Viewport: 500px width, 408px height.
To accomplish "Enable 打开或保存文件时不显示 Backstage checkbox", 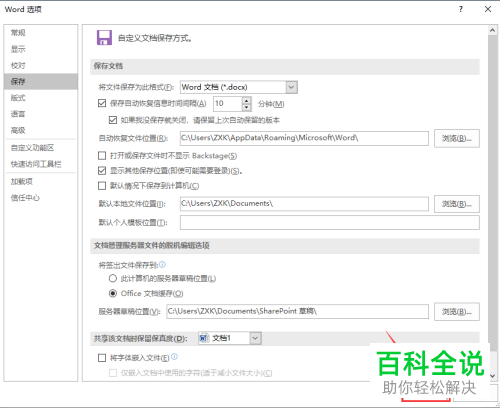I will click(102, 155).
